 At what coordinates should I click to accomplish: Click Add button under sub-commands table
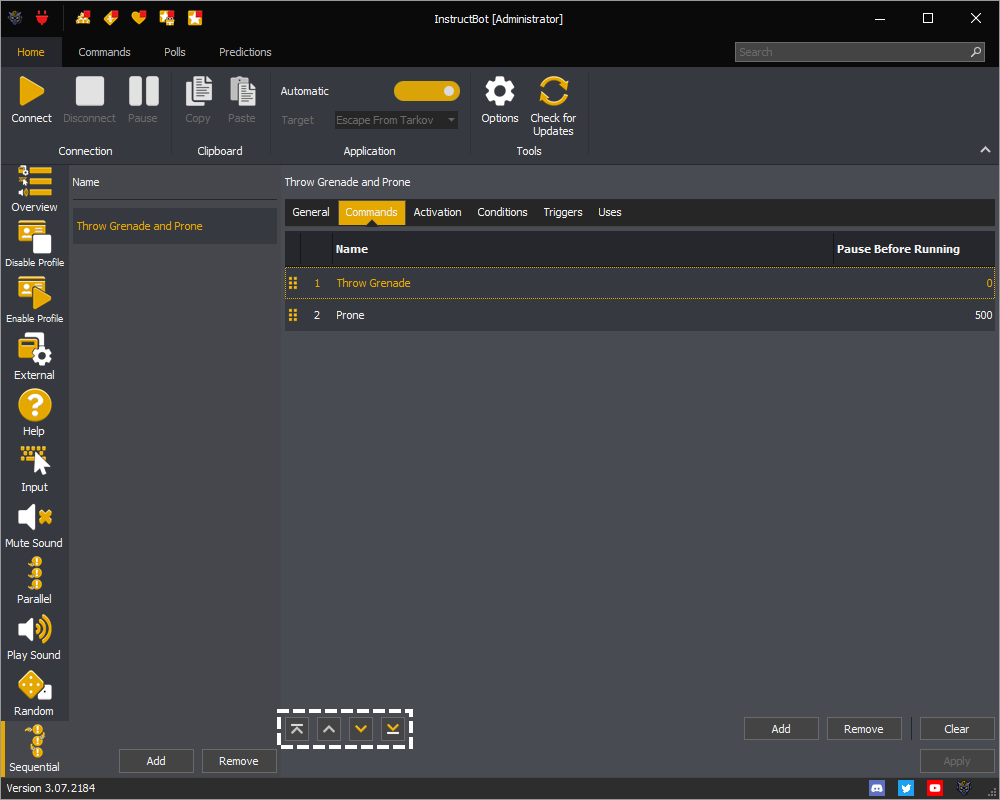click(781, 729)
